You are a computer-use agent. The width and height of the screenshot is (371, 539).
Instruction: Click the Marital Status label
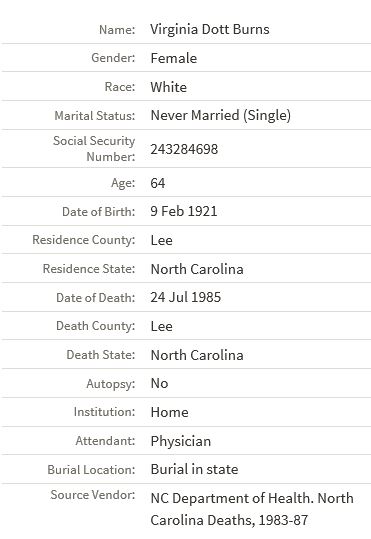coord(95,116)
